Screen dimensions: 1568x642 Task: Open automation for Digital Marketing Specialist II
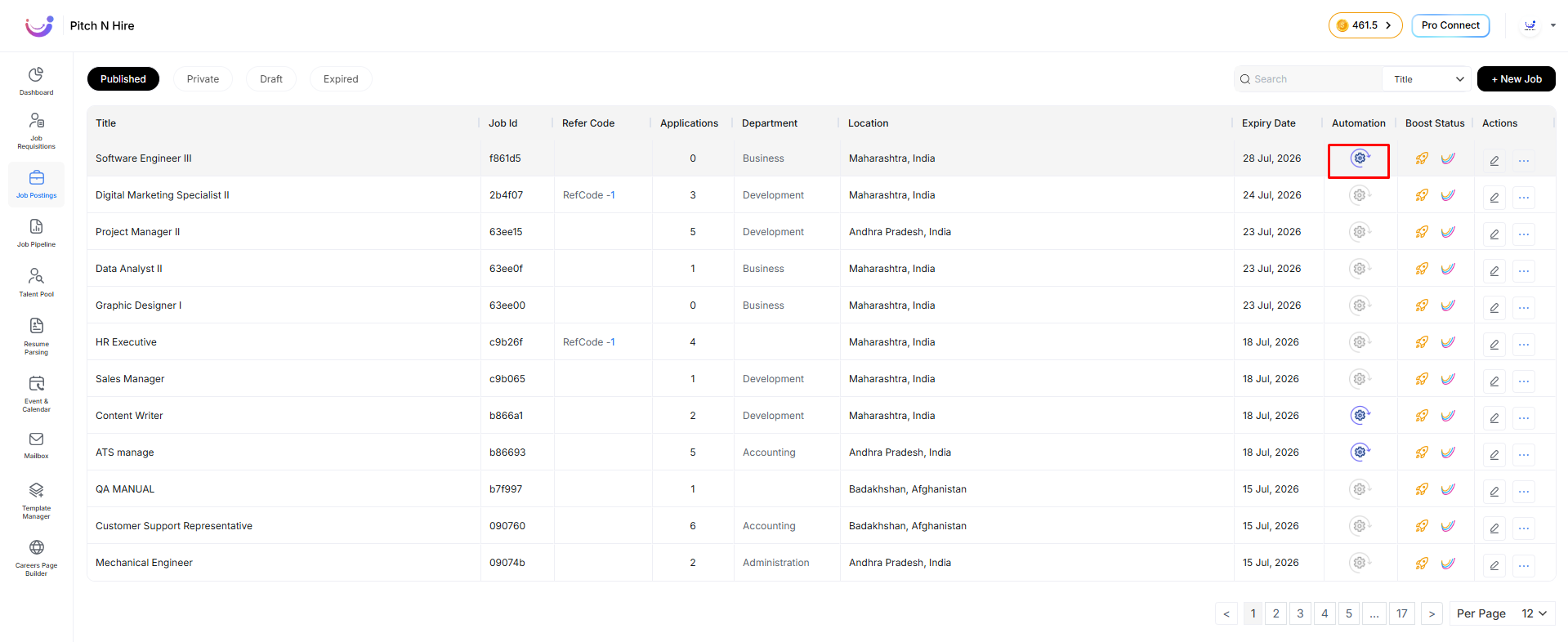tap(1360, 195)
